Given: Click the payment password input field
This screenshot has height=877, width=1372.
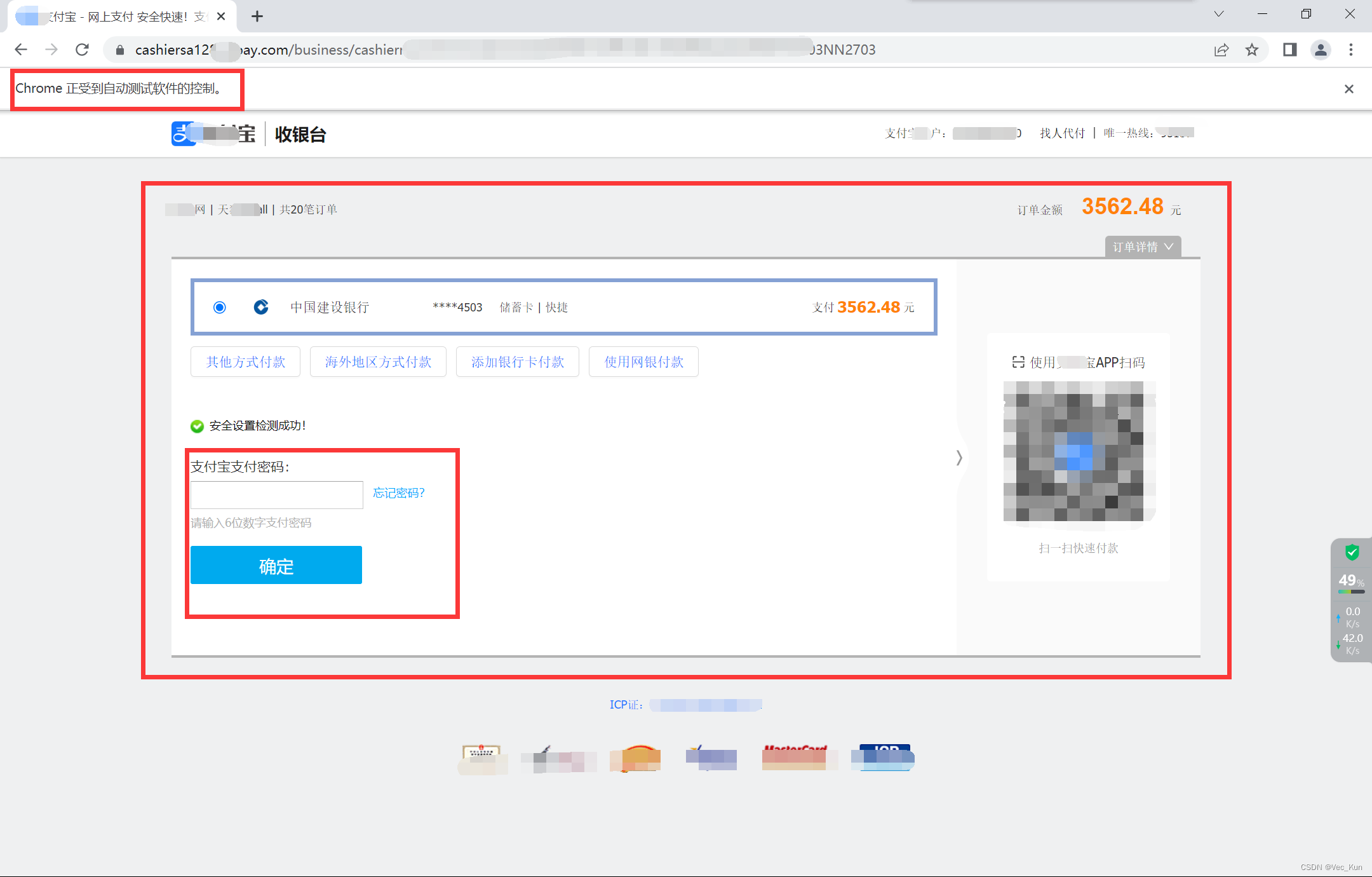Looking at the screenshot, I should pyautogui.click(x=277, y=494).
